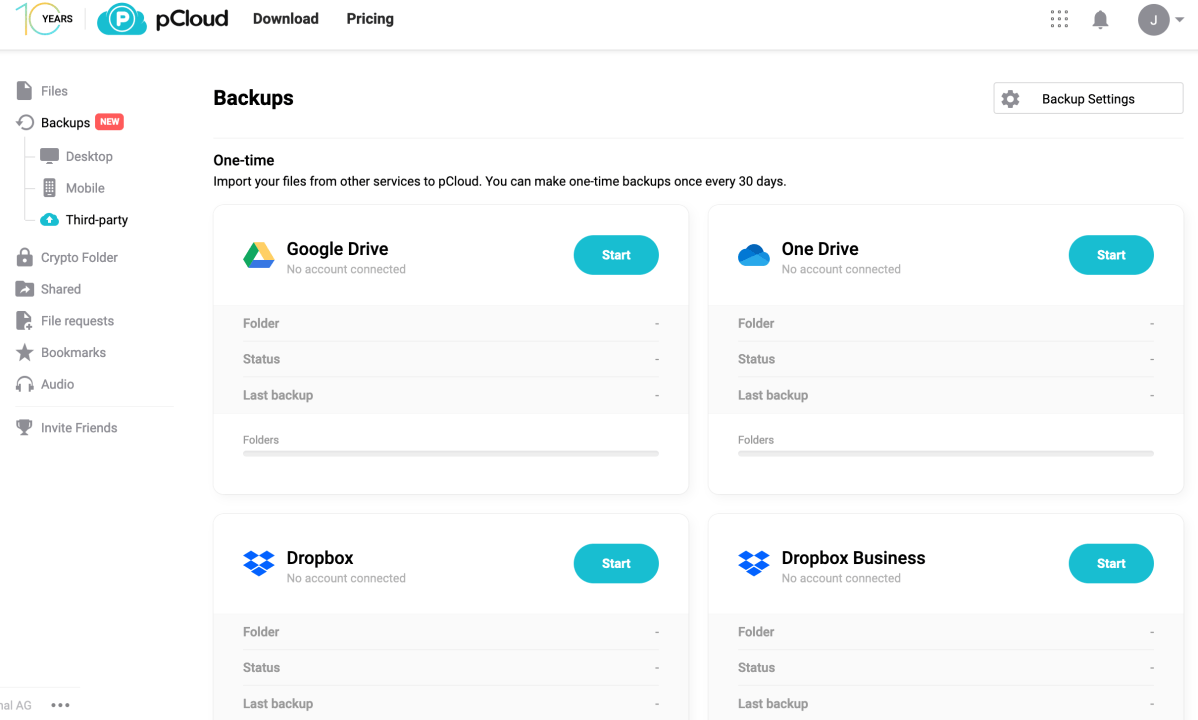Start Google Drive backup
1198x720 pixels.
point(616,255)
